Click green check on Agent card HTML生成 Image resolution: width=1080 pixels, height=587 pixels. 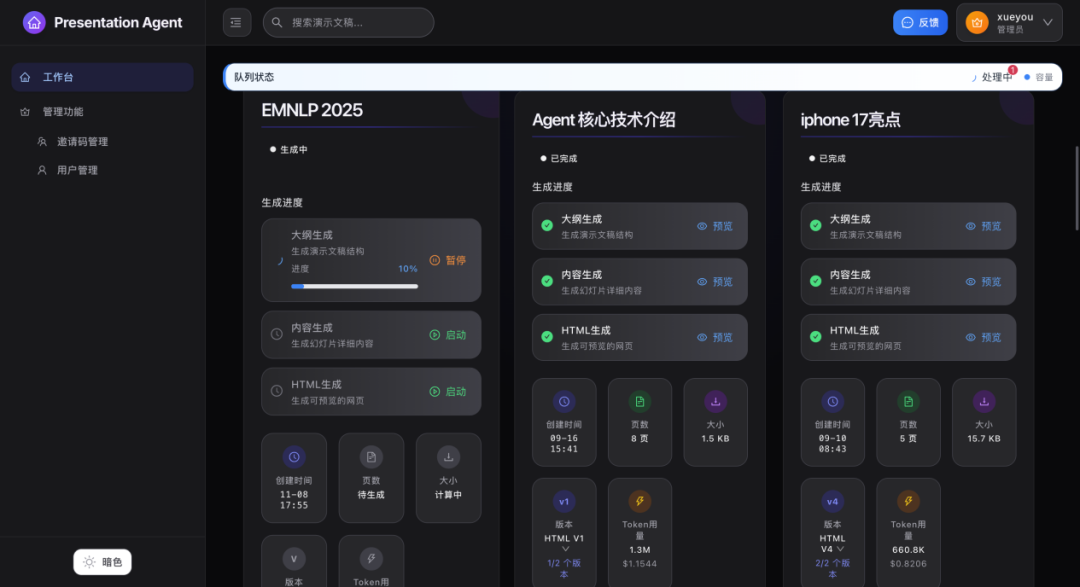[x=547, y=337]
